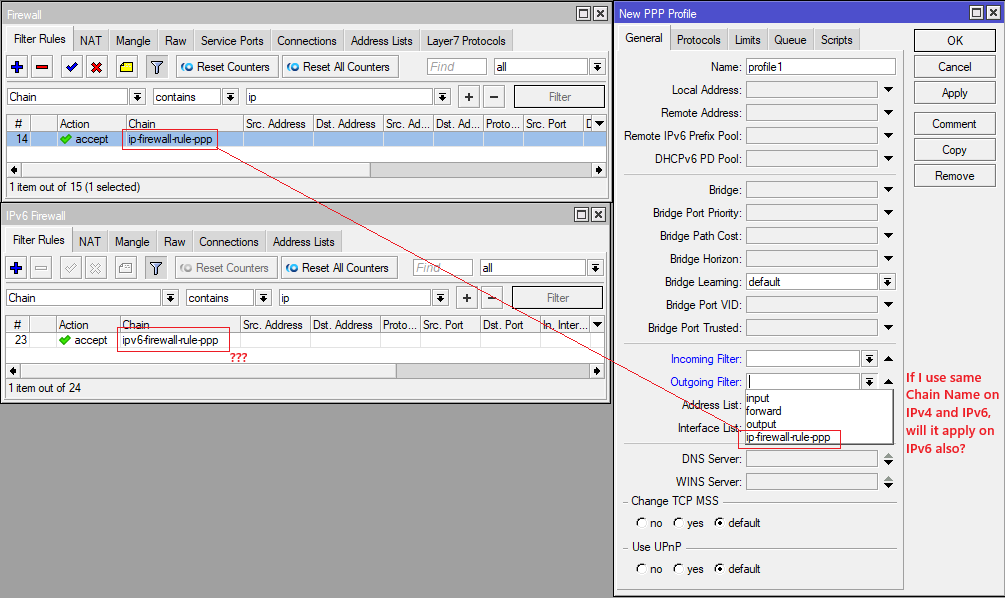Expand the Bridge Learning dropdown
The height and width of the screenshot is (598, 1005).
coord(887,281)
